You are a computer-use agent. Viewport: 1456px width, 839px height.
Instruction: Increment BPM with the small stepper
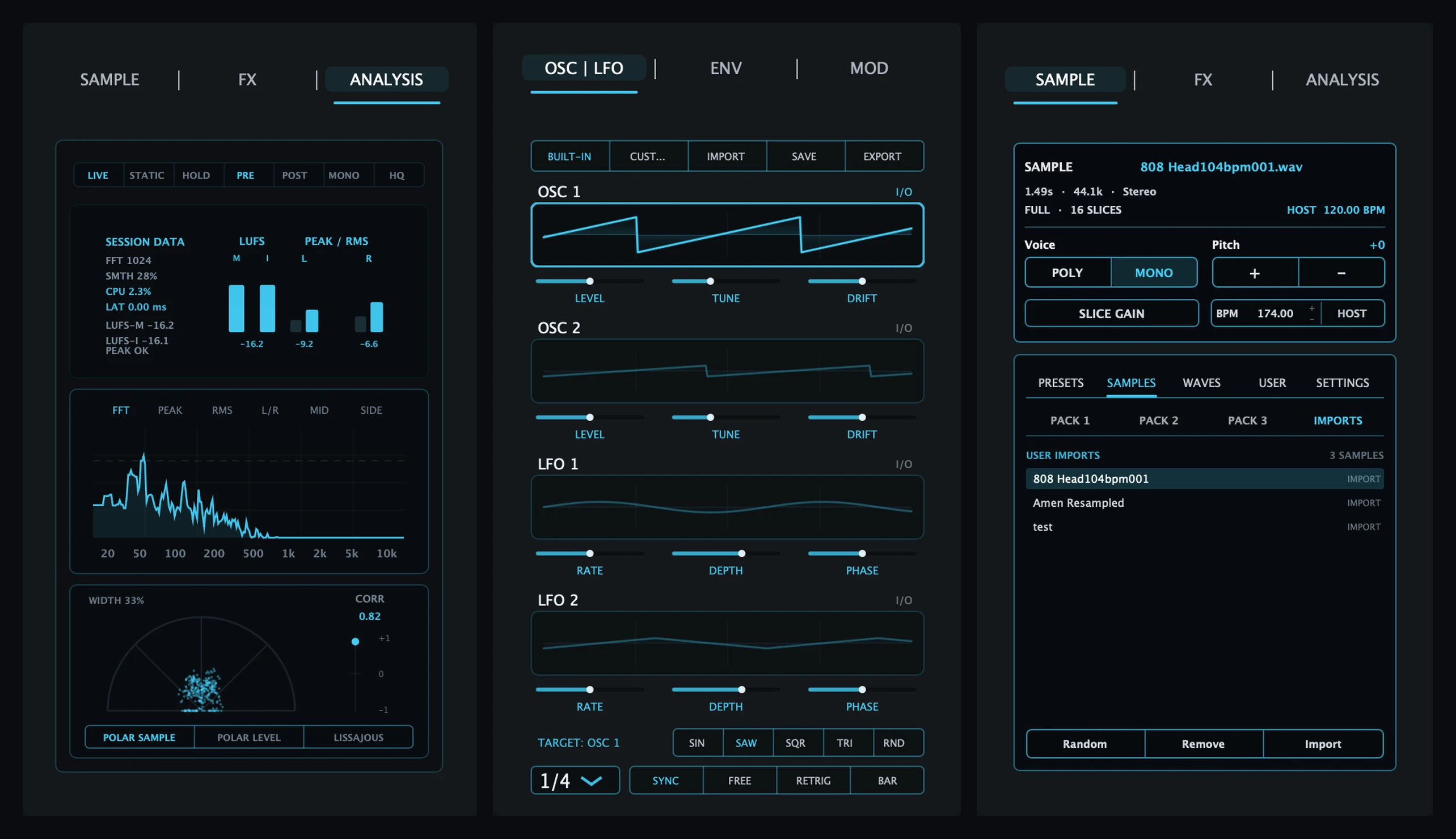click(1311, 308)
